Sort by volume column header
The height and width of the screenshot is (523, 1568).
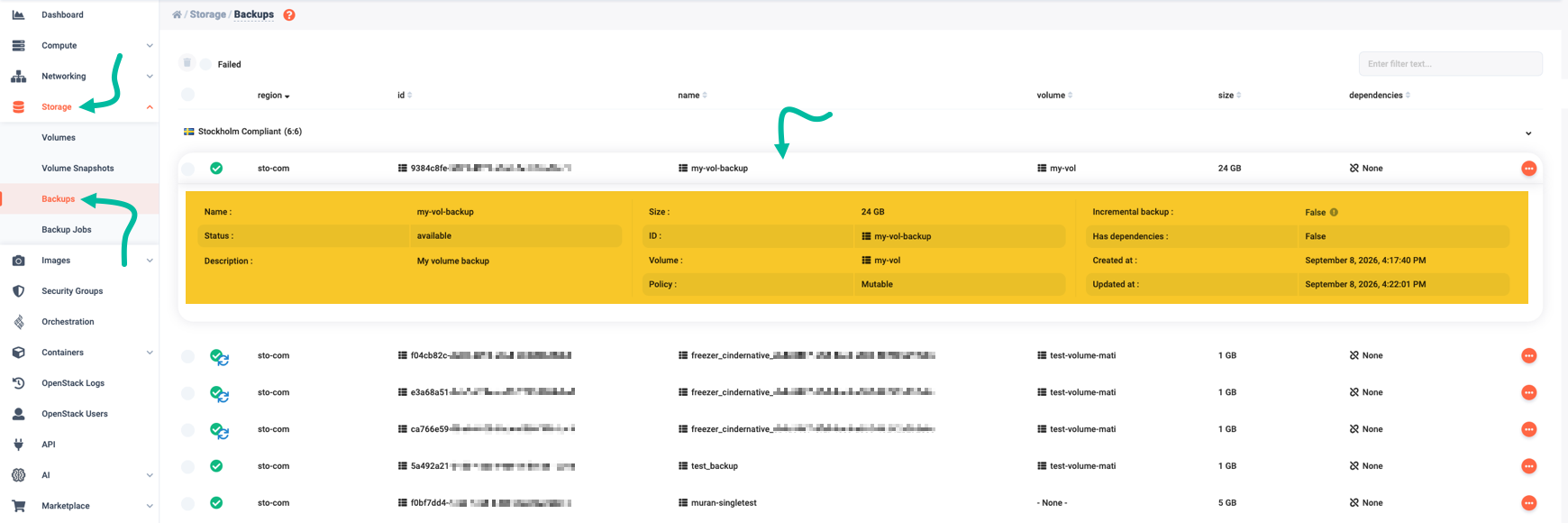1054,95
